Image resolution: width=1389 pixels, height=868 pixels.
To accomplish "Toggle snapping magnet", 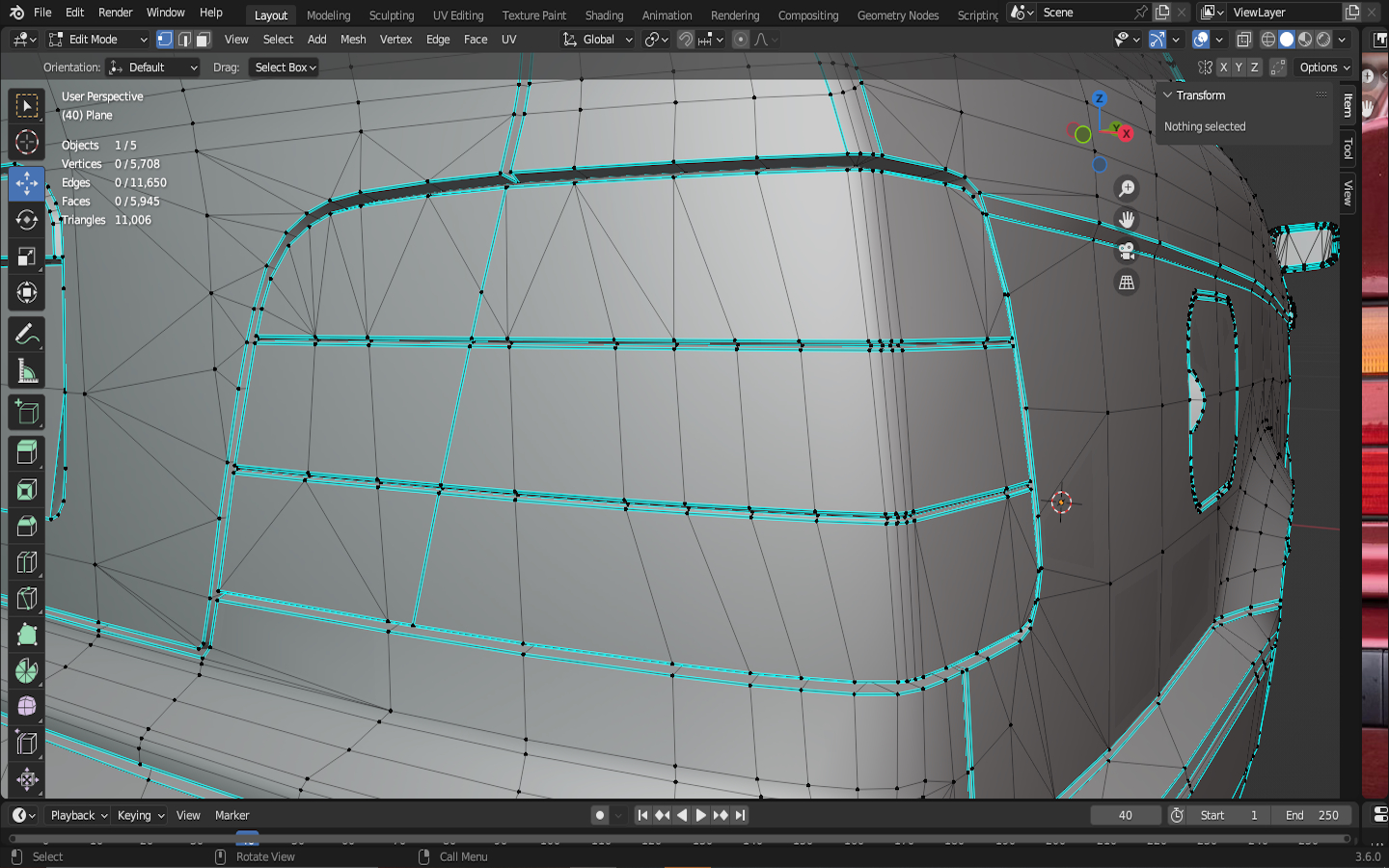I will pyautogui.click(x=686, y=40).
